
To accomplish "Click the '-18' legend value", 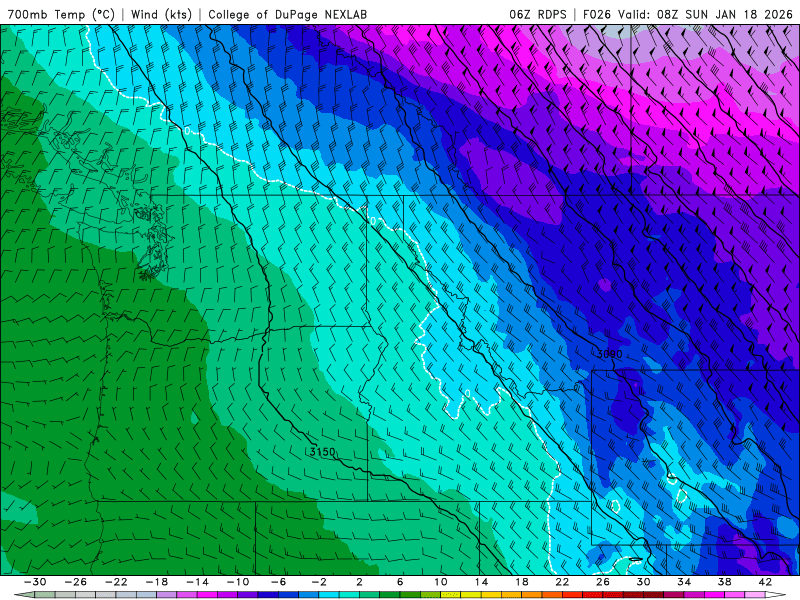I will [x=157, y=582].
